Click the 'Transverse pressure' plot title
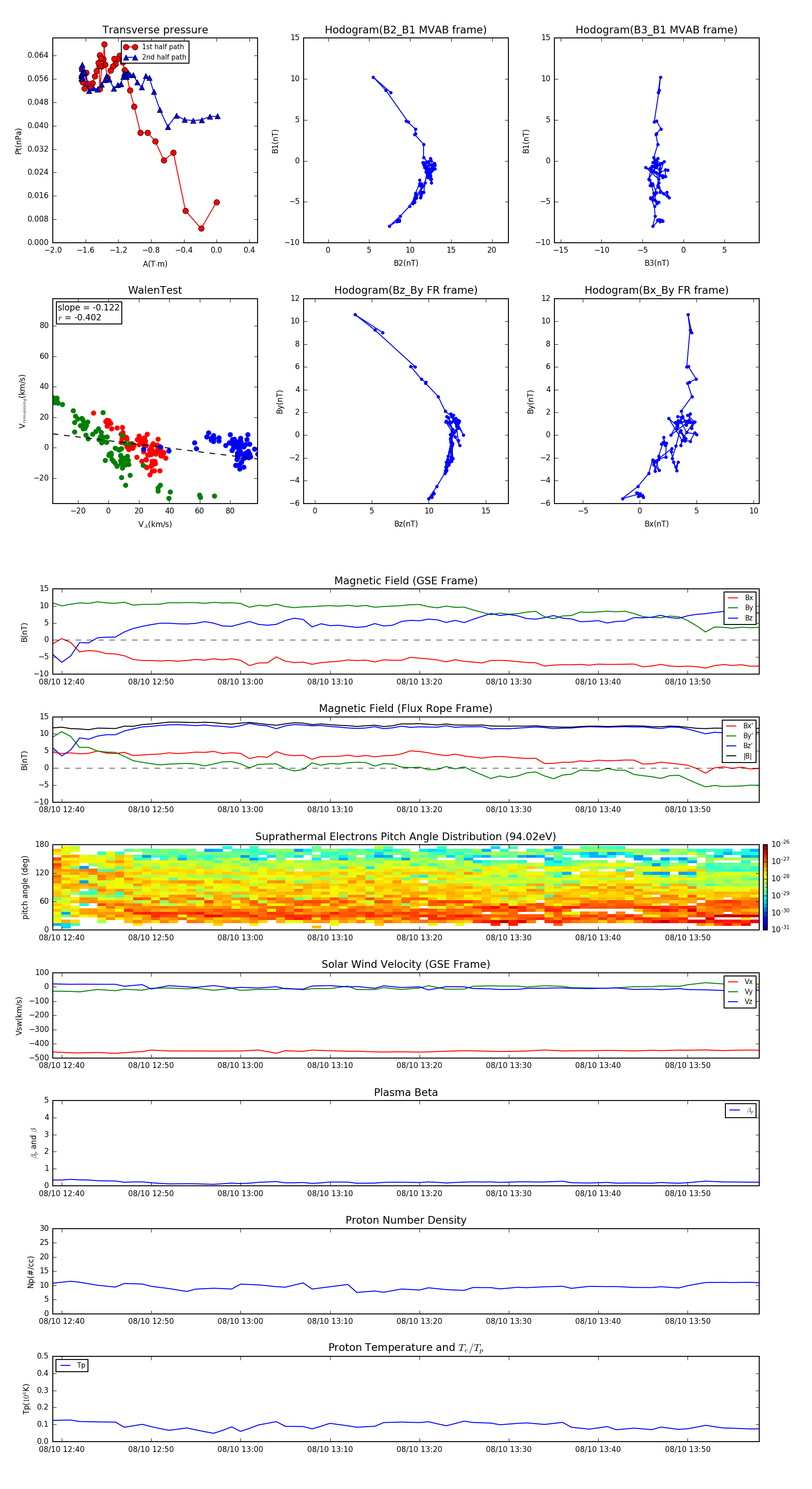 click(155, 29)
